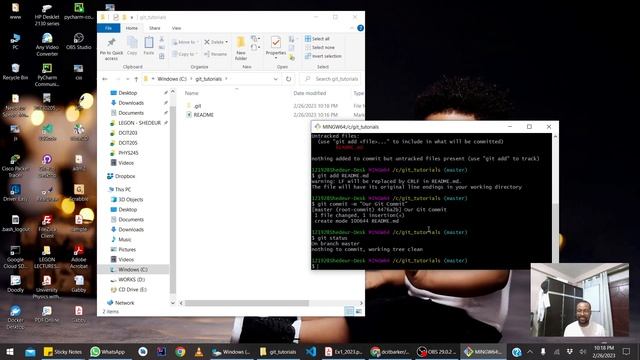Pin the folder to Quick access
Image resolution: width=640 pixels, height=360 pixels.
111,49
